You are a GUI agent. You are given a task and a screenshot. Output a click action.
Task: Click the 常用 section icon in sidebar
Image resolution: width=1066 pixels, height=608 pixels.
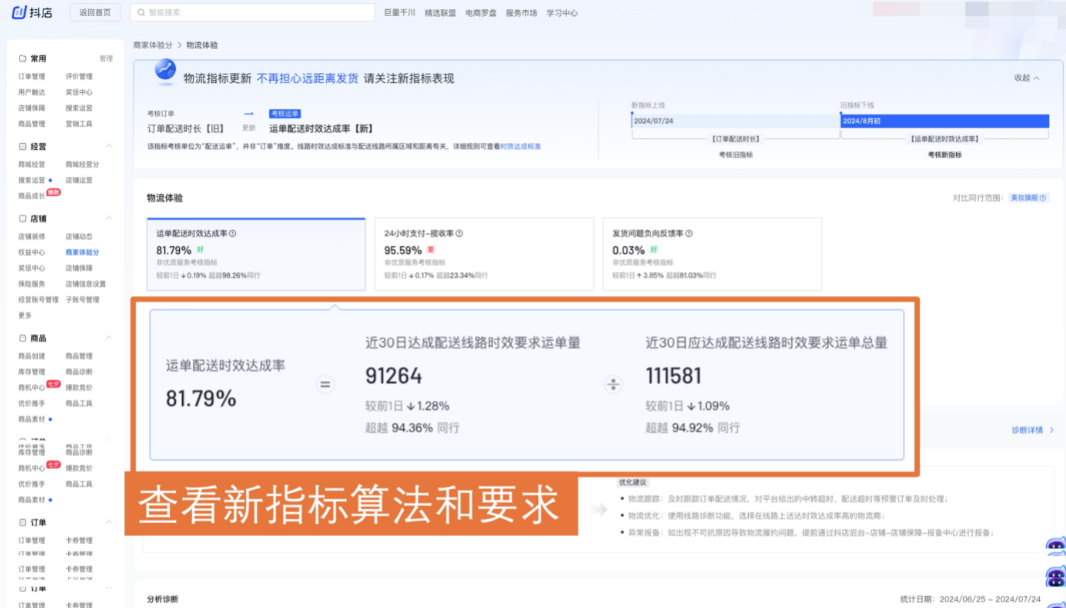(22, 58)
